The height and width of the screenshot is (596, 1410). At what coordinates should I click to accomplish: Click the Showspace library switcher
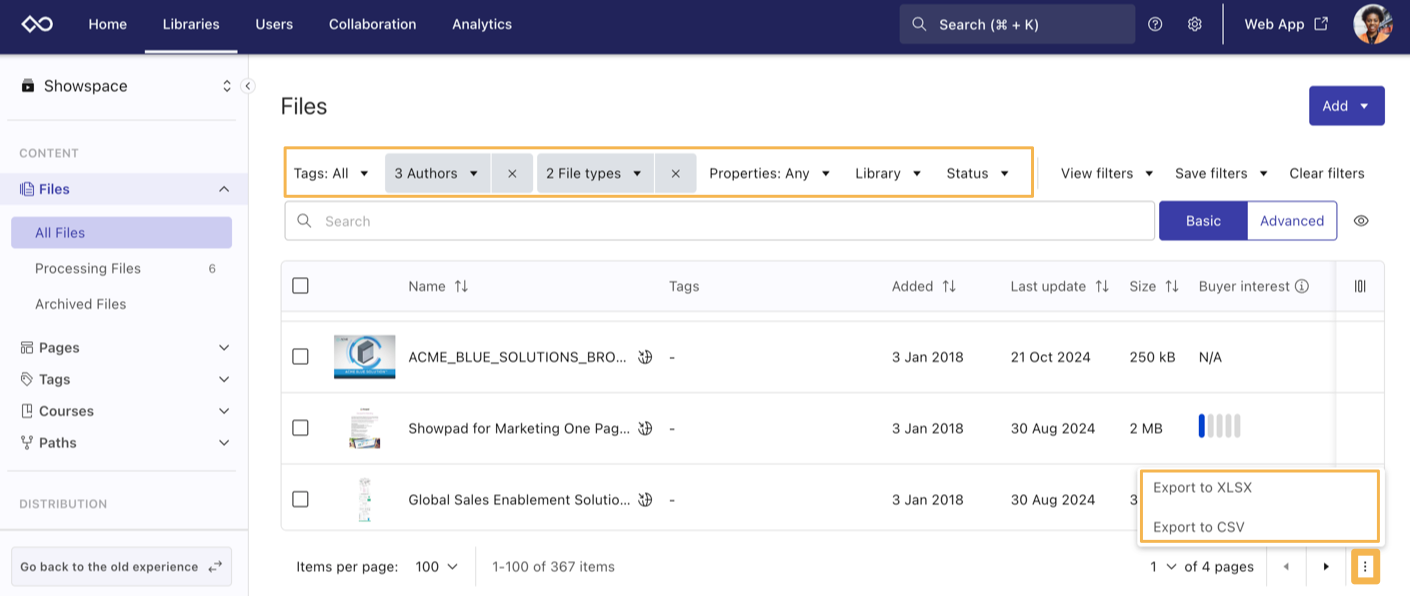pyautogui.click(x=126, y=86)
